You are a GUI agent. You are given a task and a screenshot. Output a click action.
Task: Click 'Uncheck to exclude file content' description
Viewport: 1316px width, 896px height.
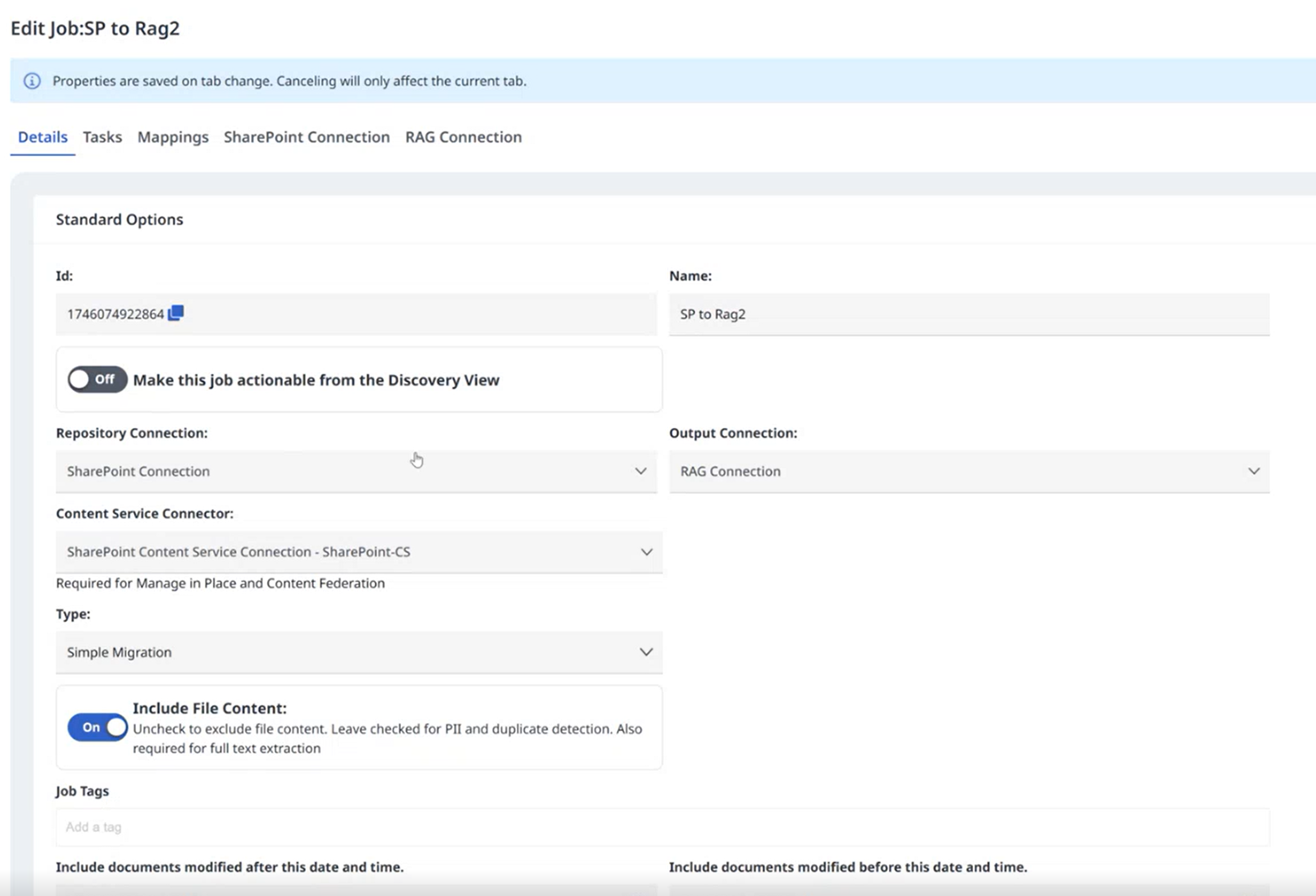tap(387, 739)
